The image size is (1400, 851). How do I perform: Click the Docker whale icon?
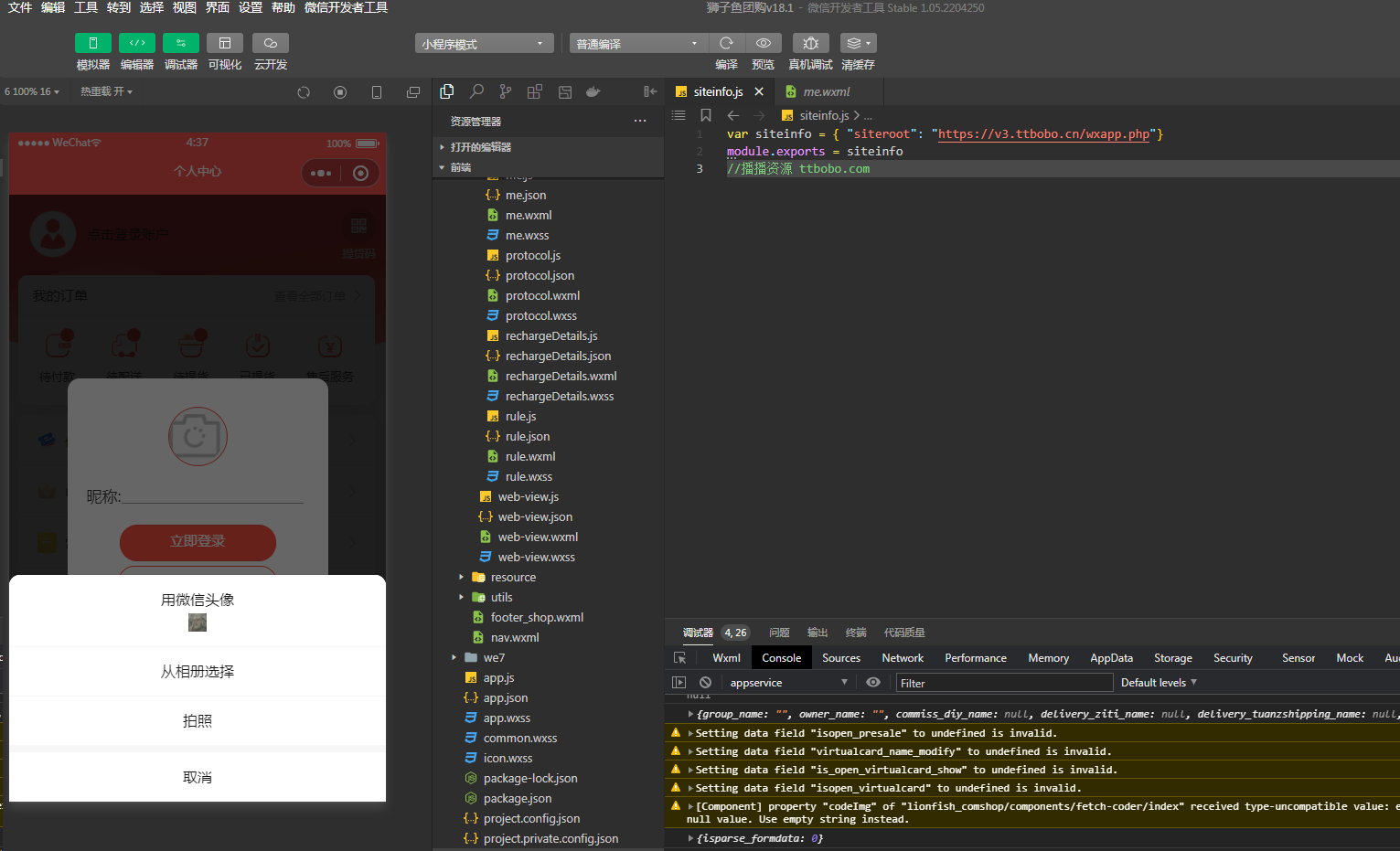pos(593,91)
